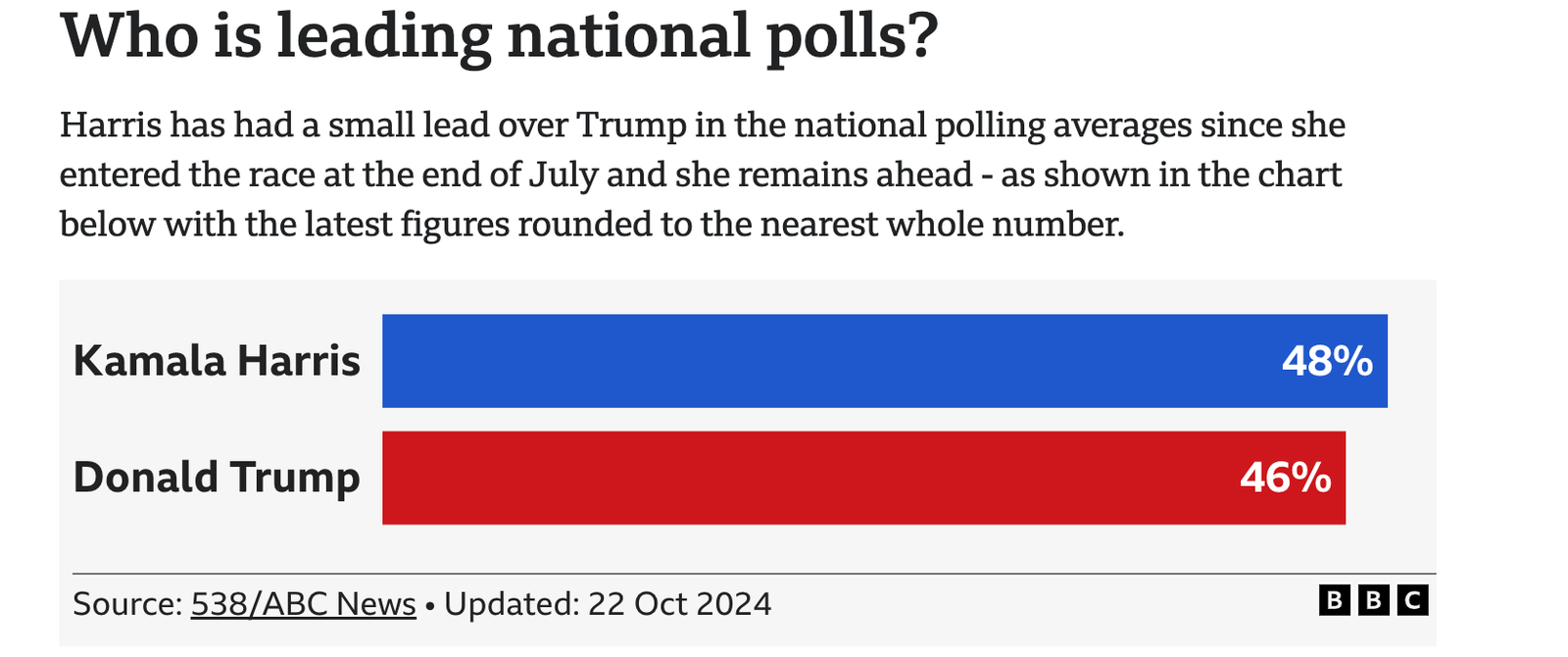This screenshot has height=657, width=1568.
Task: Click the word 'leading' in the headline
Action: (x=384, y=36)
